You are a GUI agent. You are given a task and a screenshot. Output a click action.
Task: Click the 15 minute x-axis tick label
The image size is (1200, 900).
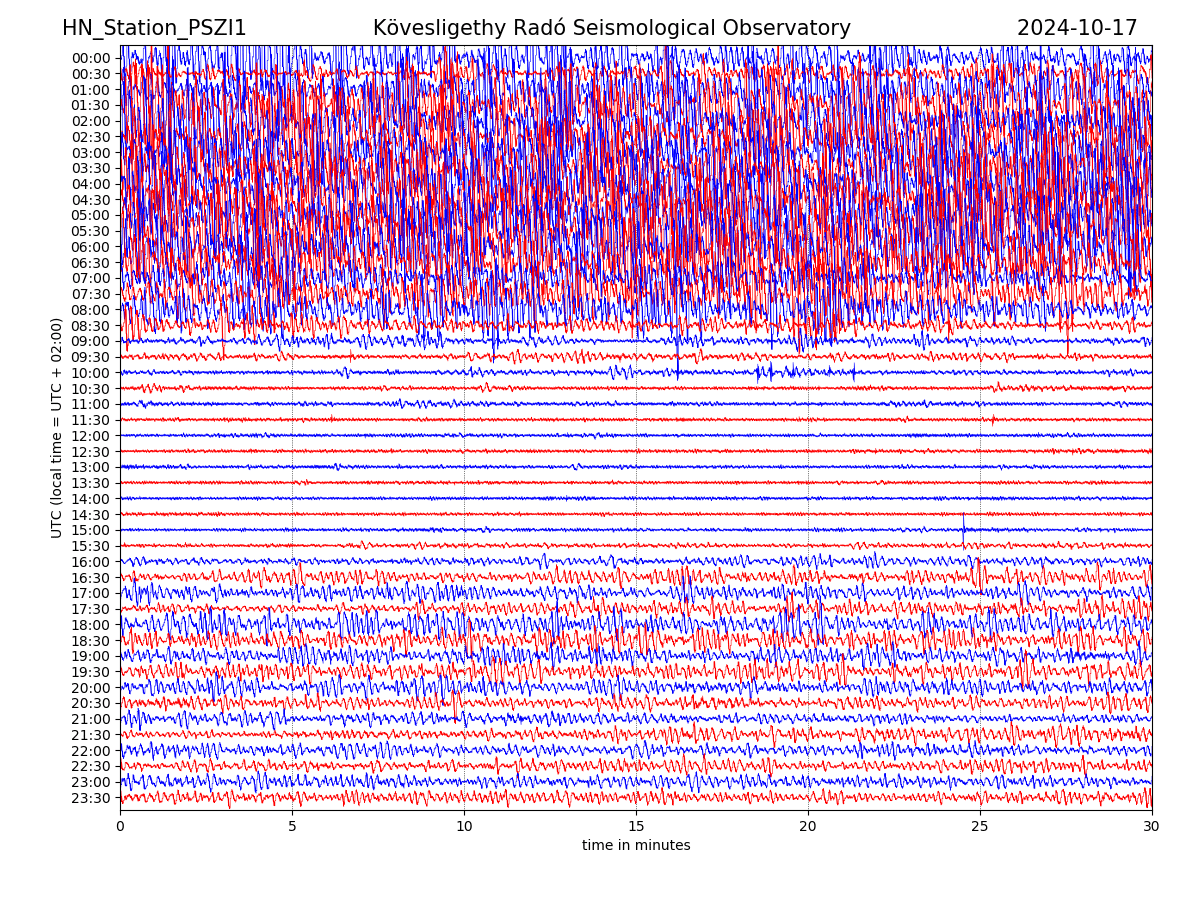coord(636,827)
